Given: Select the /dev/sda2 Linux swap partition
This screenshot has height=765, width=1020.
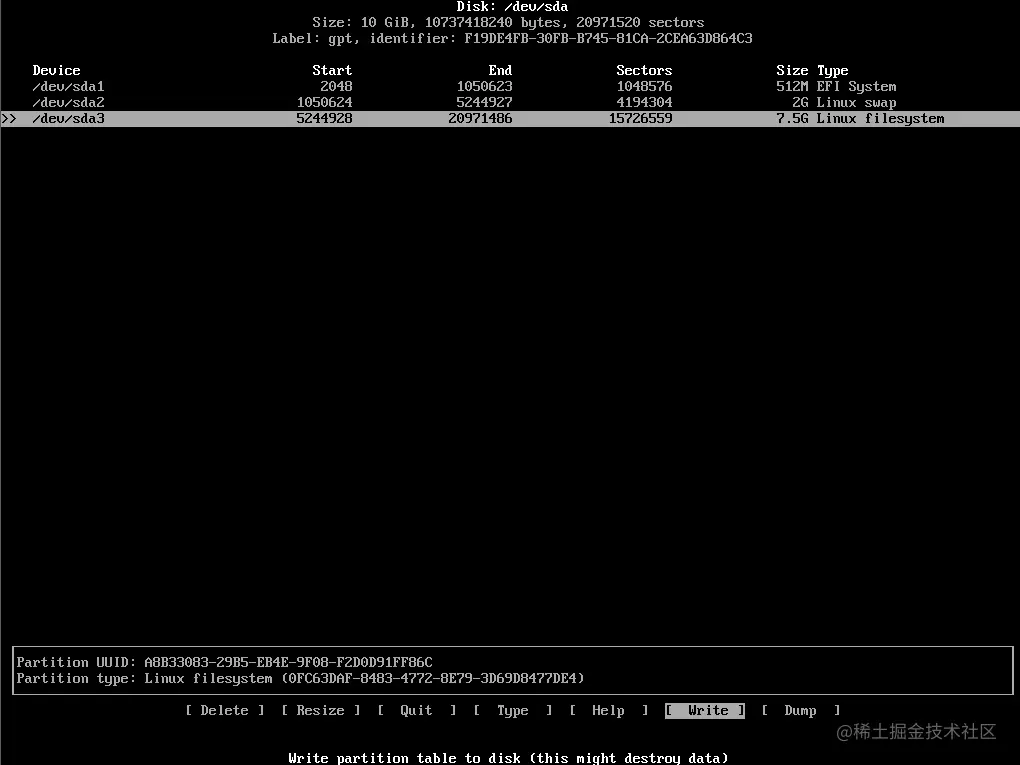Looking at the screenshot, I should click(x=68, y=102).
